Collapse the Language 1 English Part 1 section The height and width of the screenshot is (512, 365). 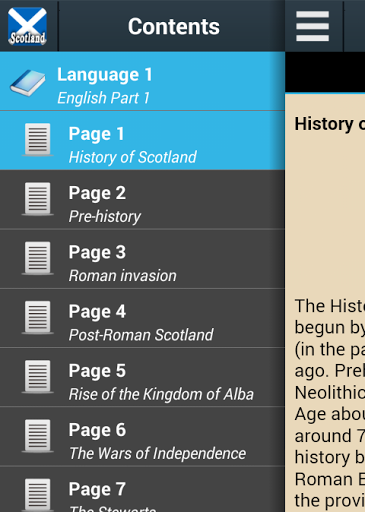tap(142, 81)
